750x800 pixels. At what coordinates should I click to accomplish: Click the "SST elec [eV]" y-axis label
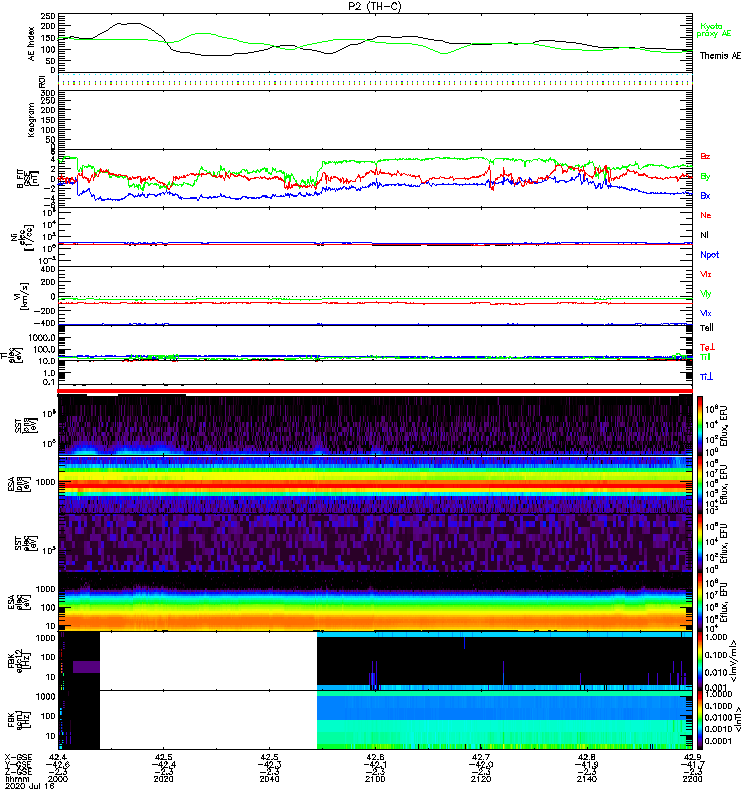point(25,543)
